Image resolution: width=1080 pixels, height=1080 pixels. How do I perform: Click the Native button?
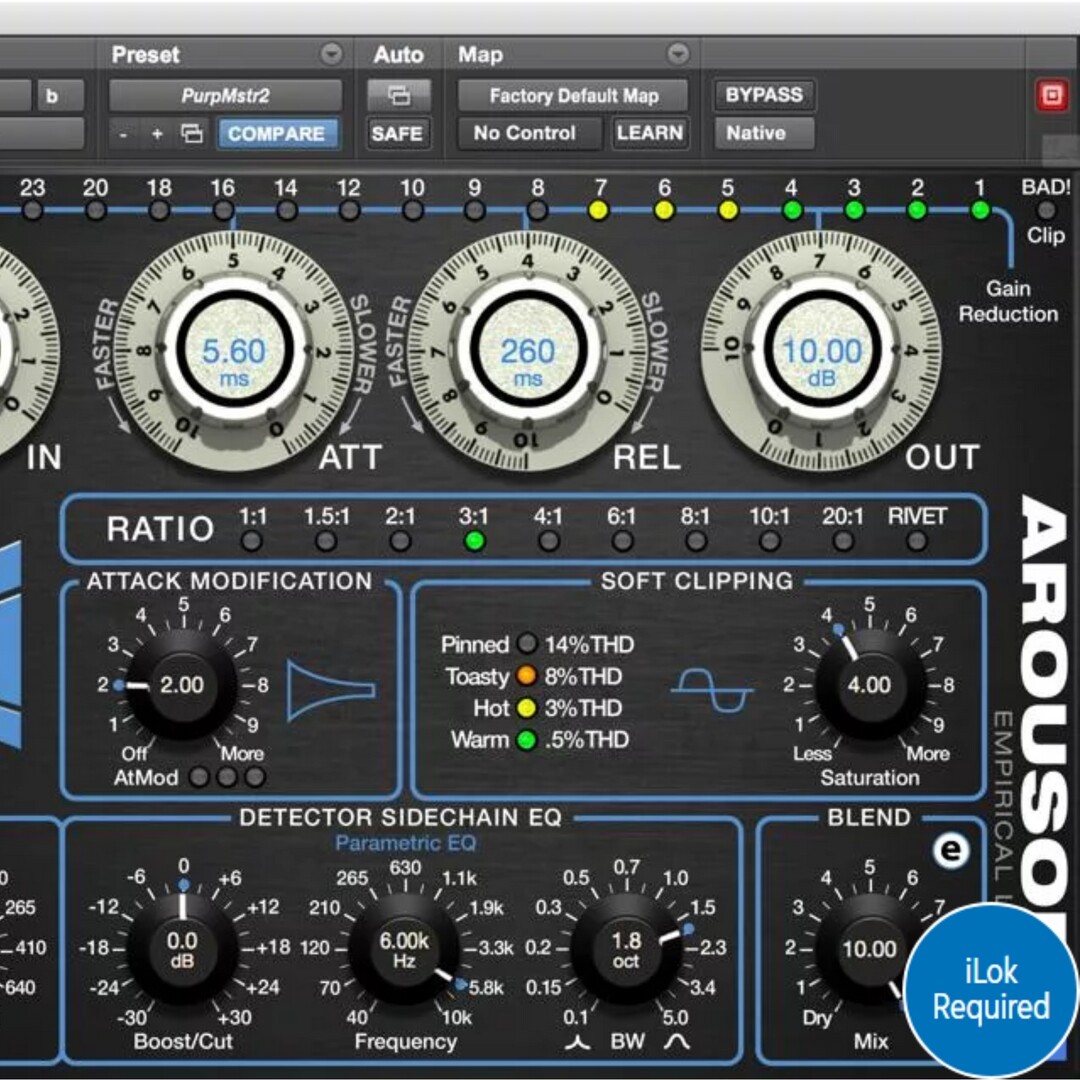point(764,133)
